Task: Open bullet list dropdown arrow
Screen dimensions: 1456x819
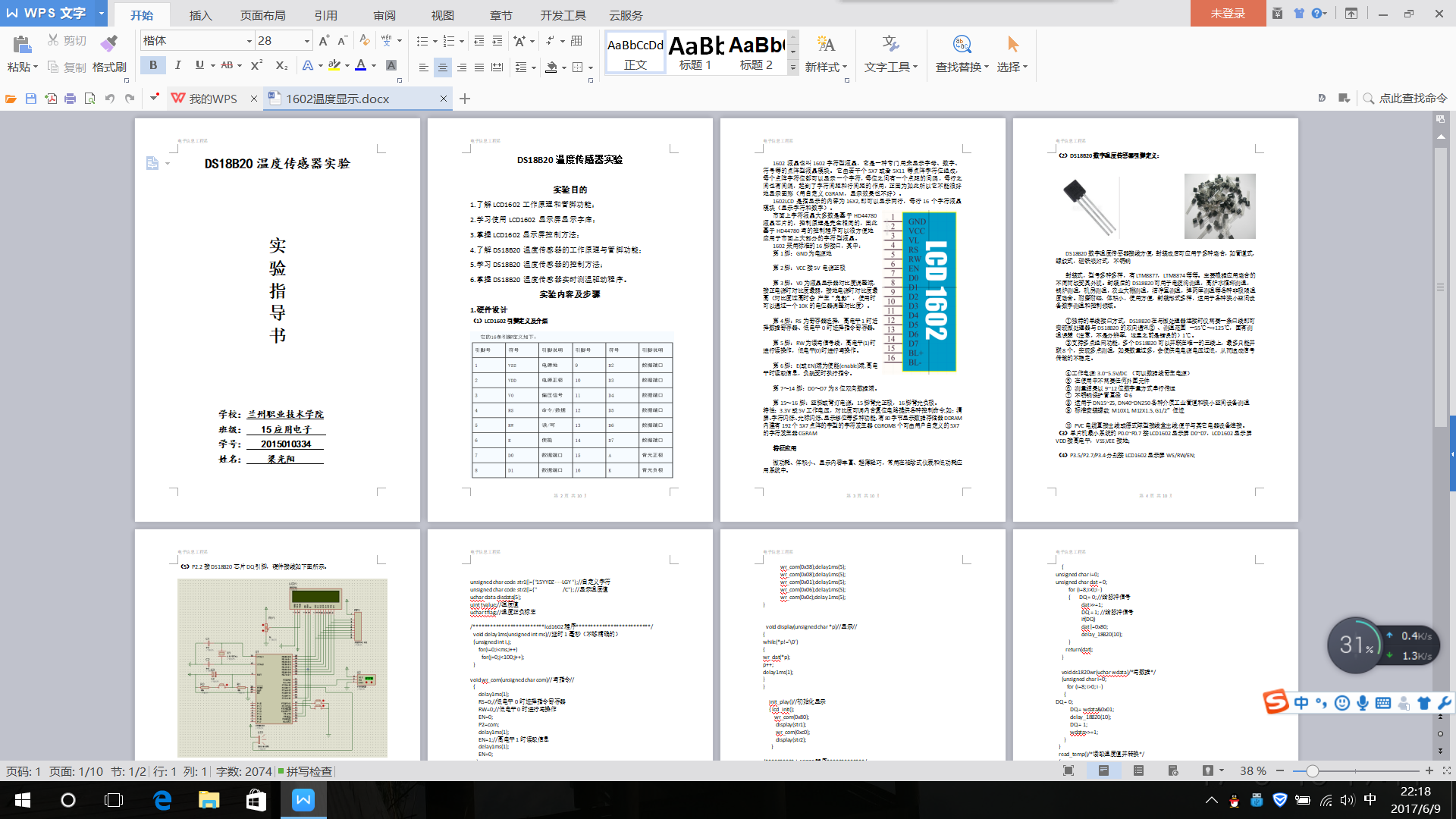Action: tap(435, 41)
